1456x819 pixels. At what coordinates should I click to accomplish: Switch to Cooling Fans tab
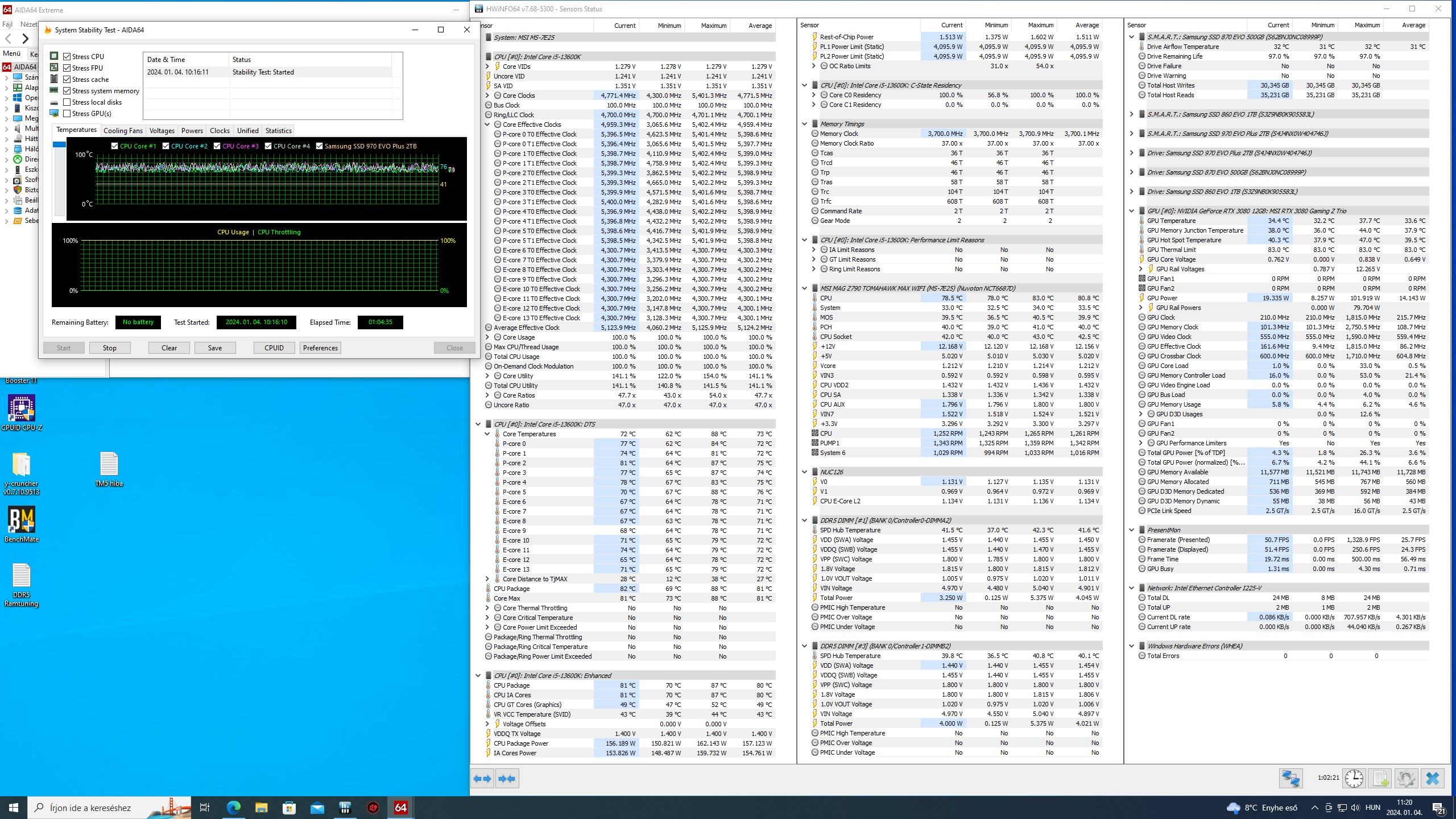[123, 131]
